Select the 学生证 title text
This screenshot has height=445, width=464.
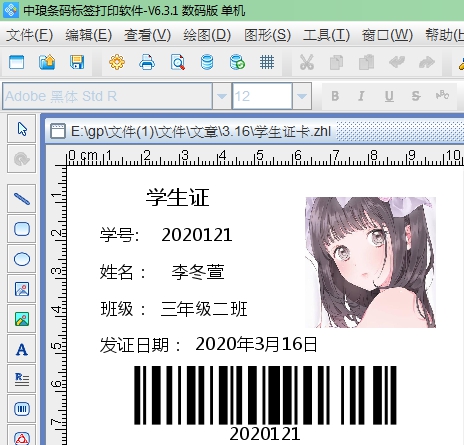point(177,197)
